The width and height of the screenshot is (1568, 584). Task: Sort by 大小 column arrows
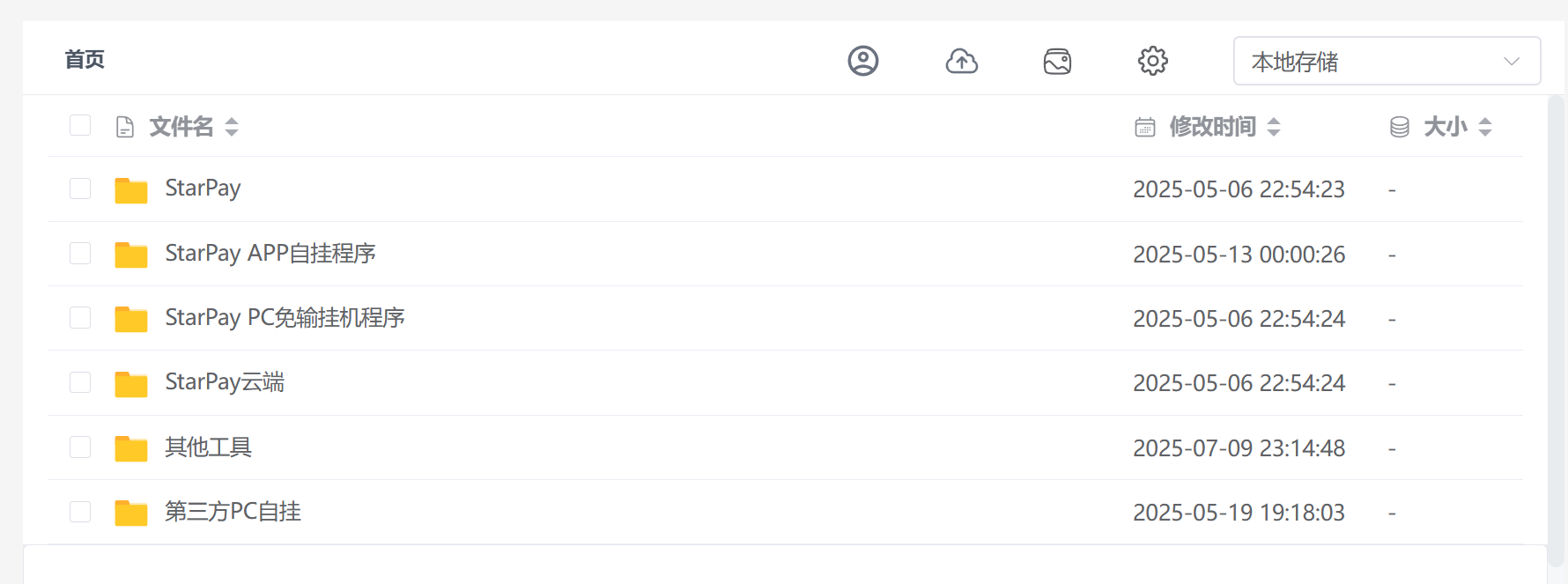click(x=1485, y=127)
